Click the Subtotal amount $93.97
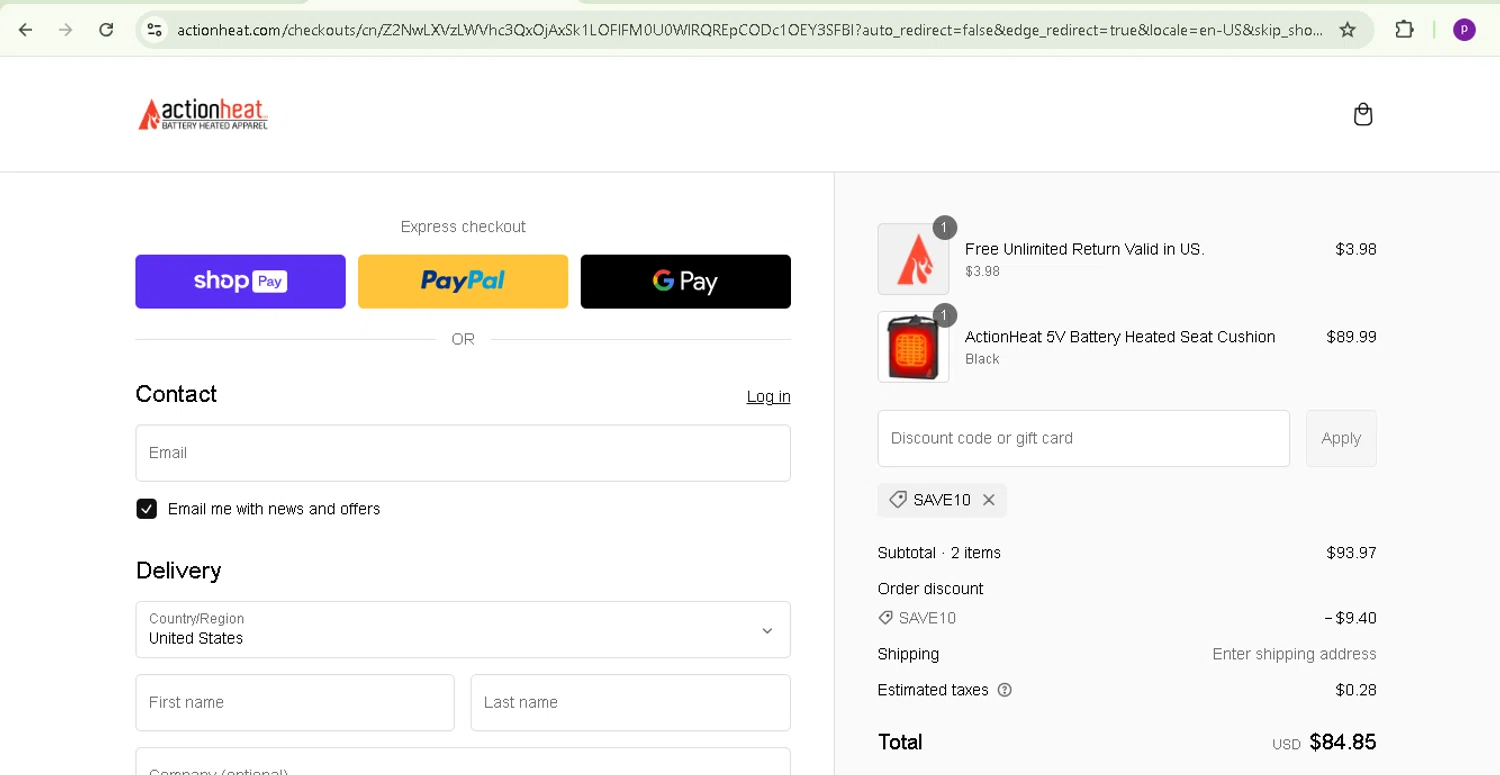 1351,553
